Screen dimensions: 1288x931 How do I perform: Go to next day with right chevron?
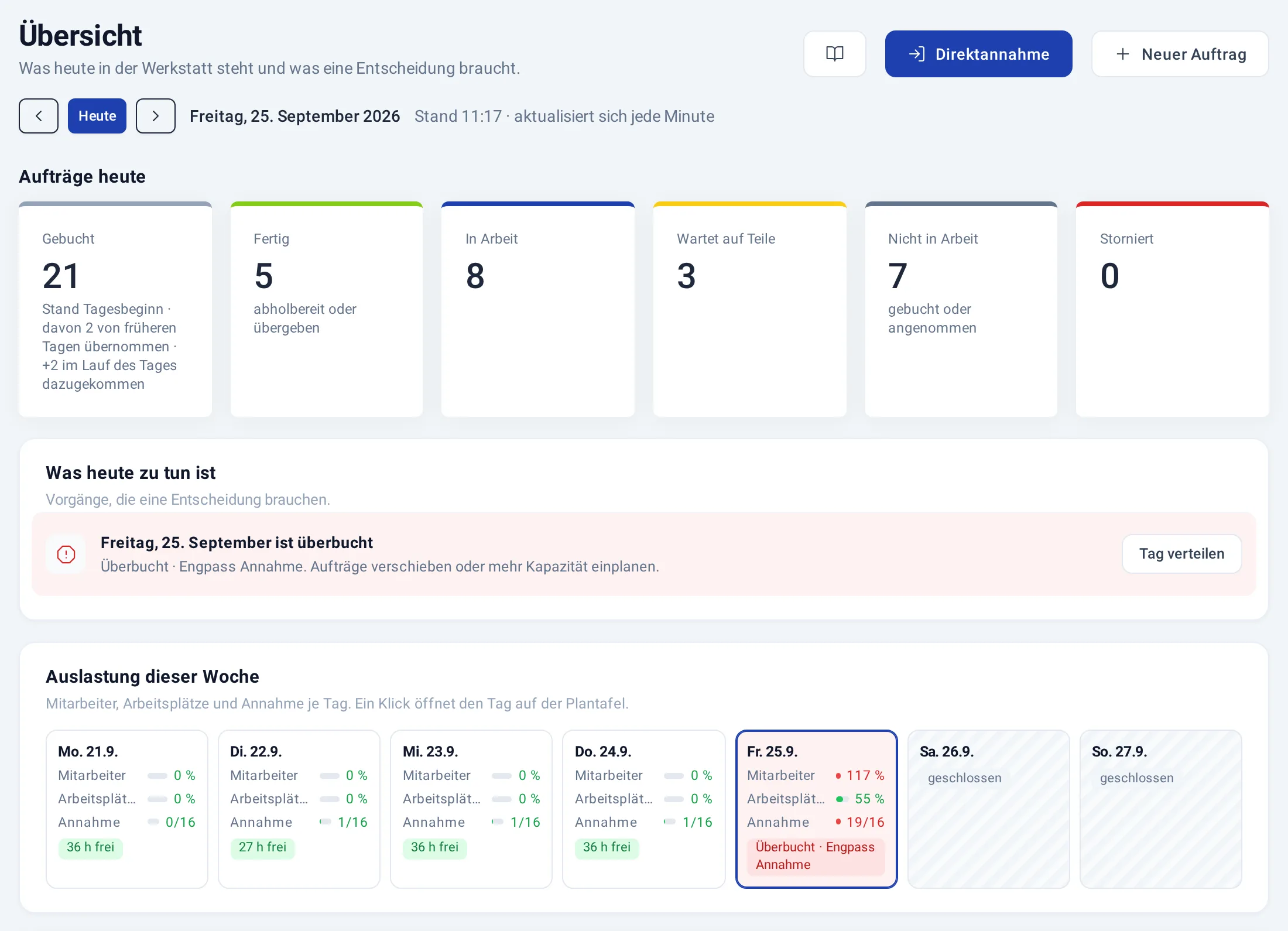pos(156,116)
